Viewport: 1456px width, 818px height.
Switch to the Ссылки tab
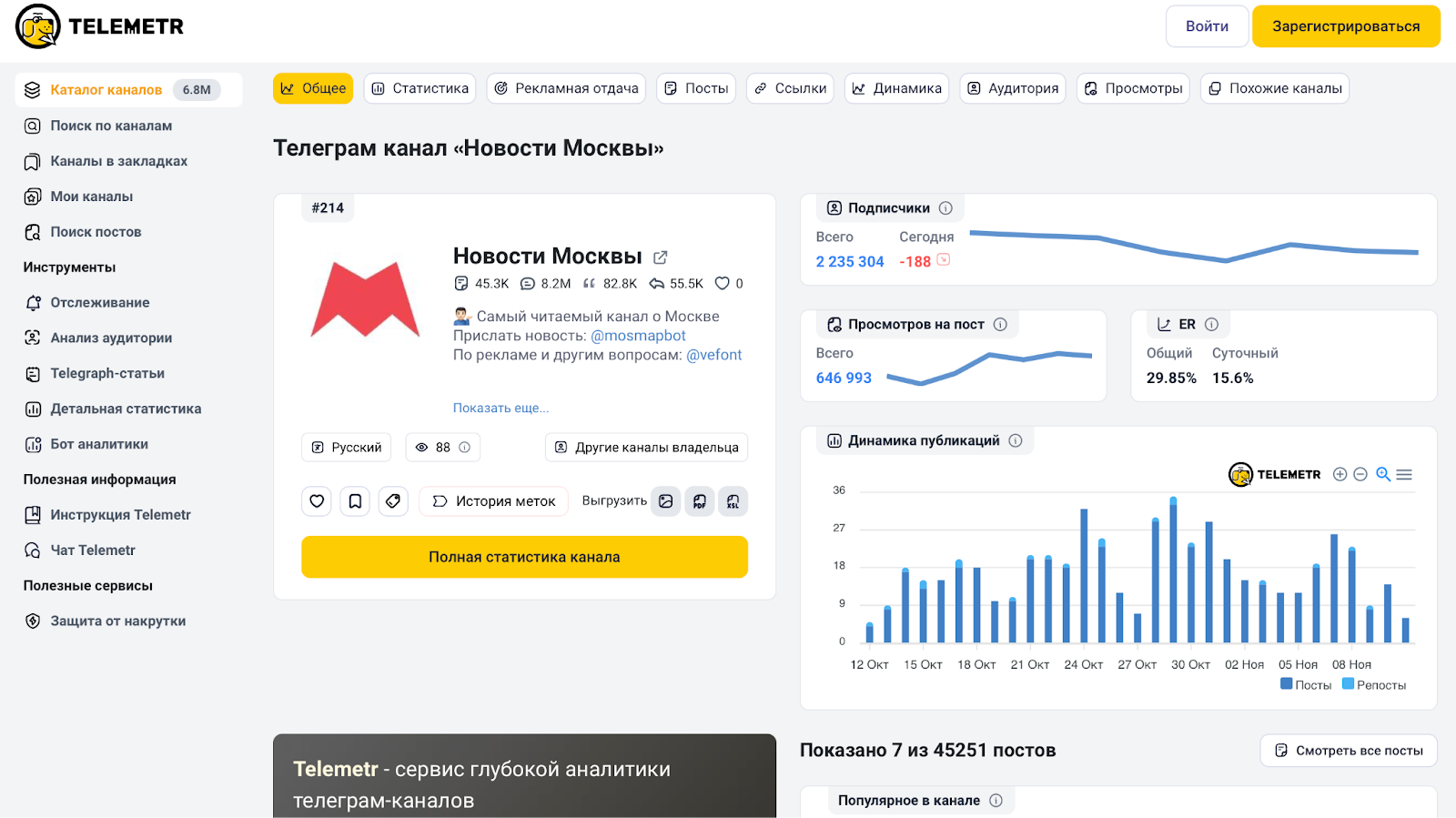(790, 88)
